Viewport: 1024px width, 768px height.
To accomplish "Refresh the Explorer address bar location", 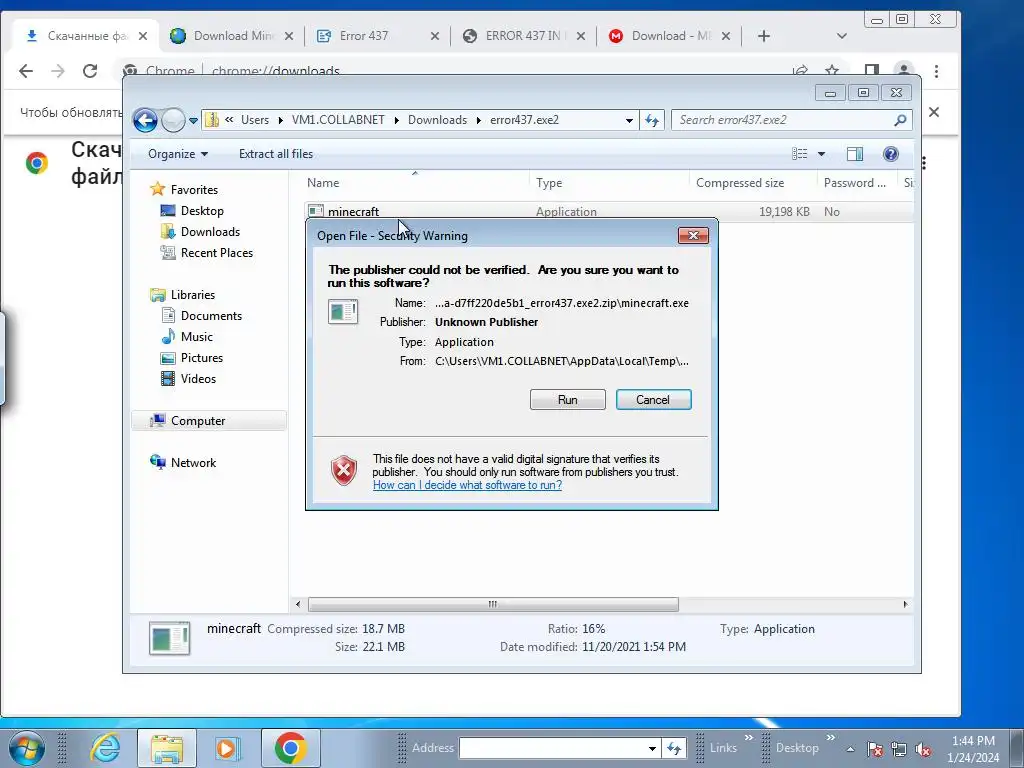I will tap(652, 120).
